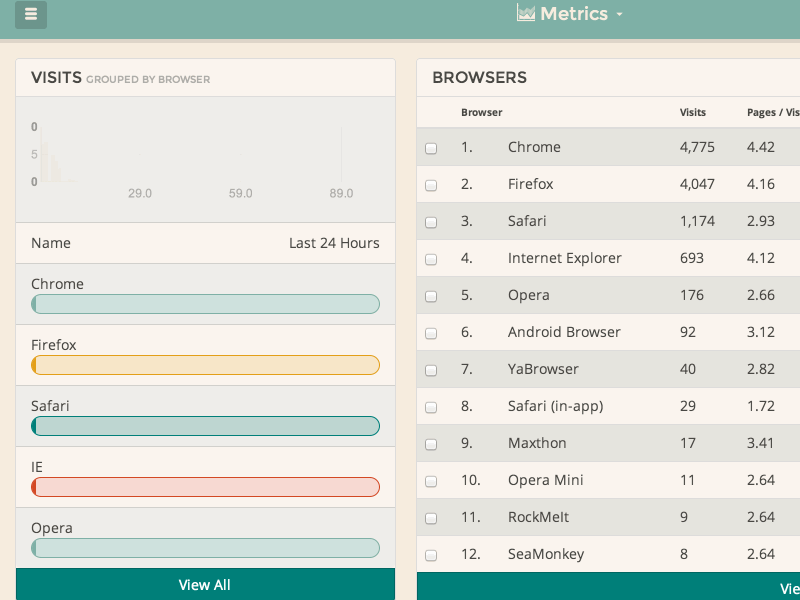
Task: Click the Name column label in Visits
Action: coord(51,243)
